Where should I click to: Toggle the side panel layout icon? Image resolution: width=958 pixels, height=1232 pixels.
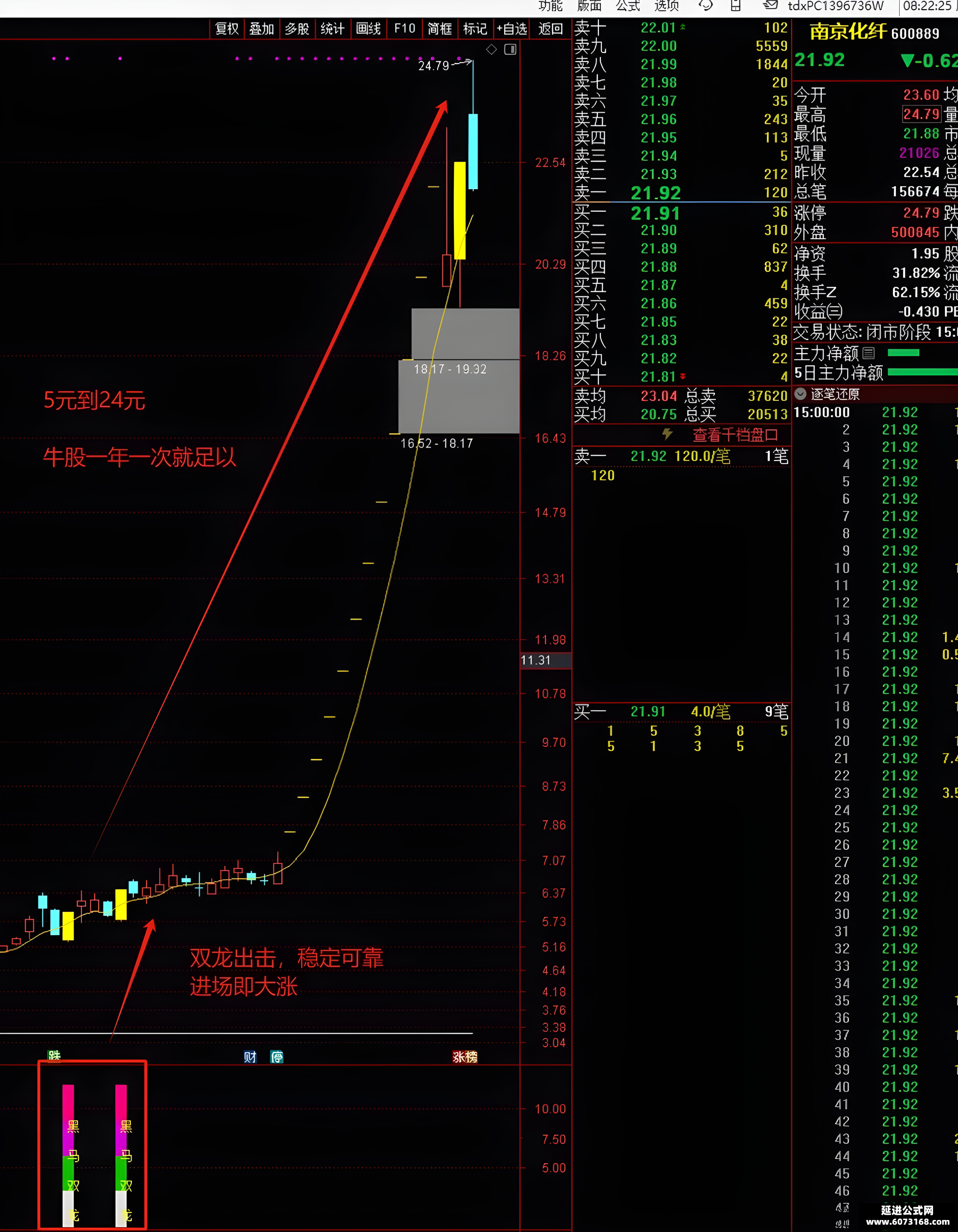[x=510, y=50]
